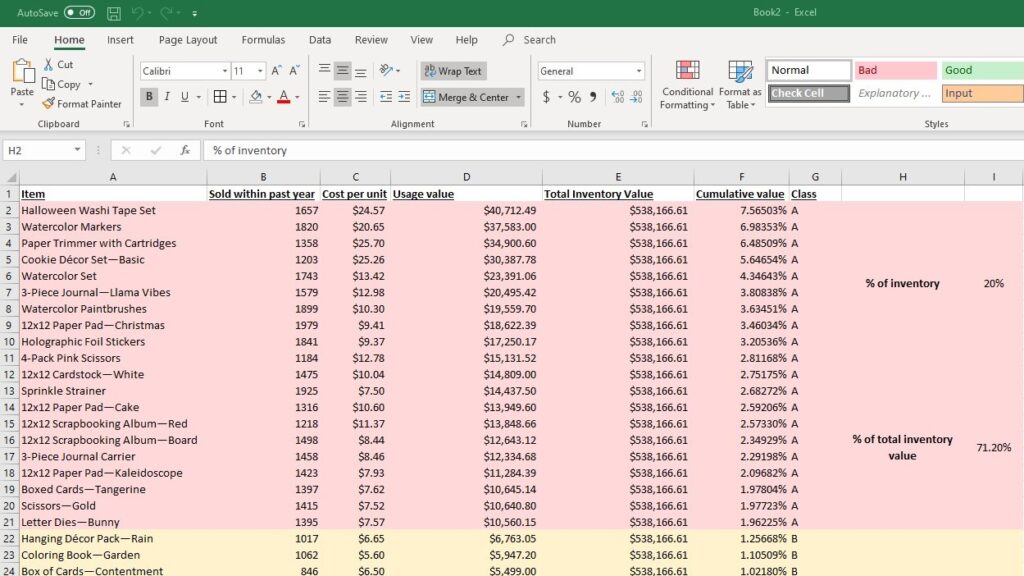Select the Format Painter tool
The height and width of the screenshot is (576, 1024).
pyautogui.click(x=82, y=103)
